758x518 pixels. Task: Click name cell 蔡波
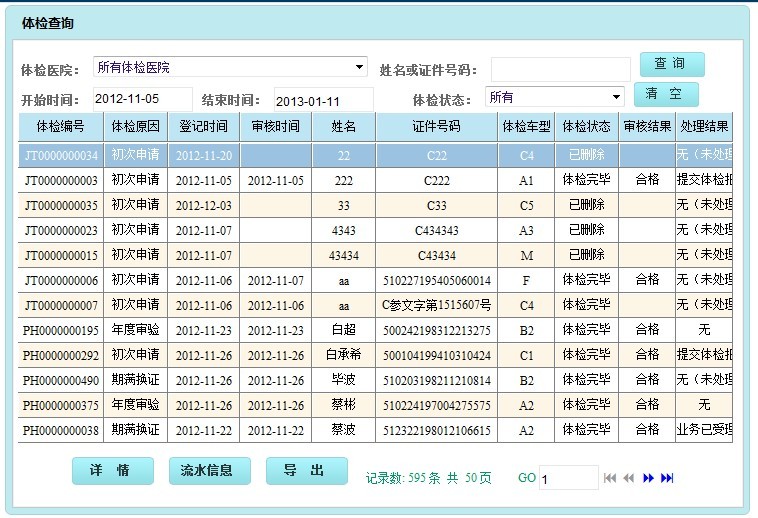344,430
